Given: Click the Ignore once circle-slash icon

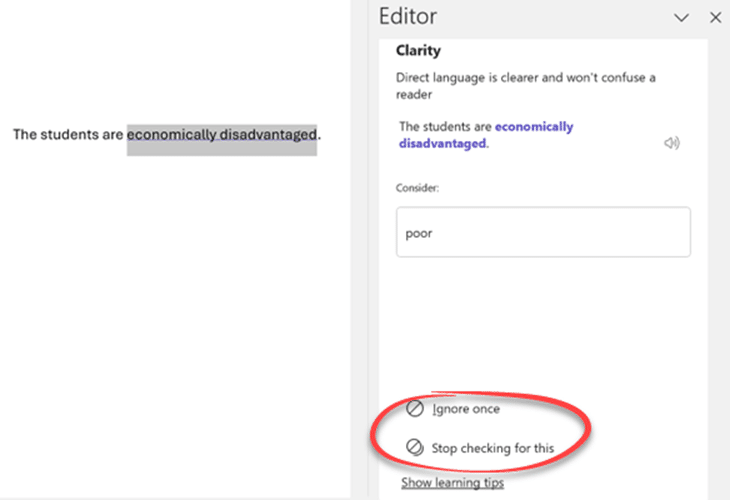Looking at the screenshot, I should [414, 409].
